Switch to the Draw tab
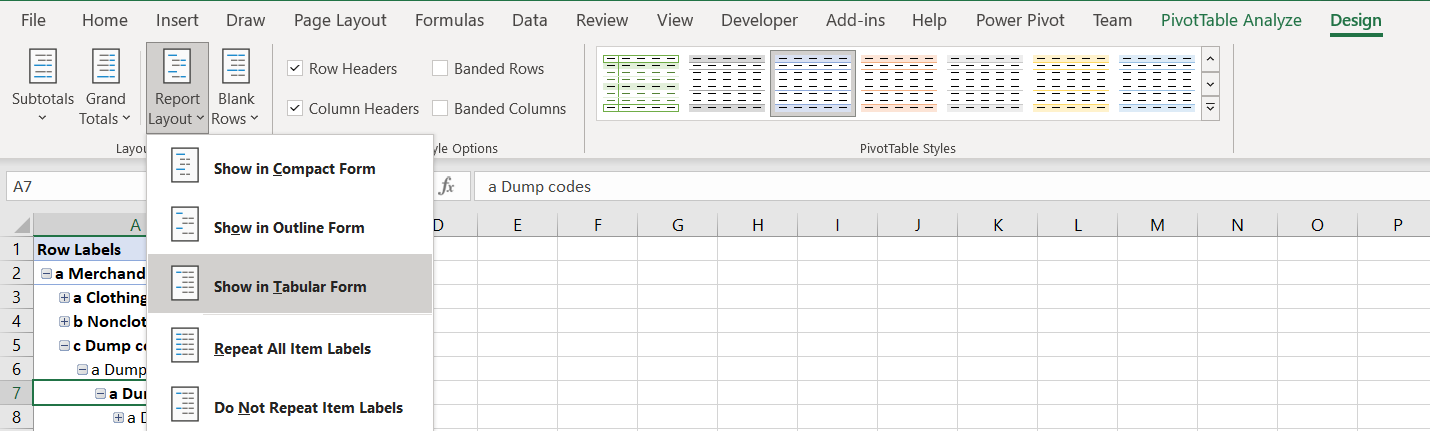This screenshot has width=1430, height=431. pos(246,20)
